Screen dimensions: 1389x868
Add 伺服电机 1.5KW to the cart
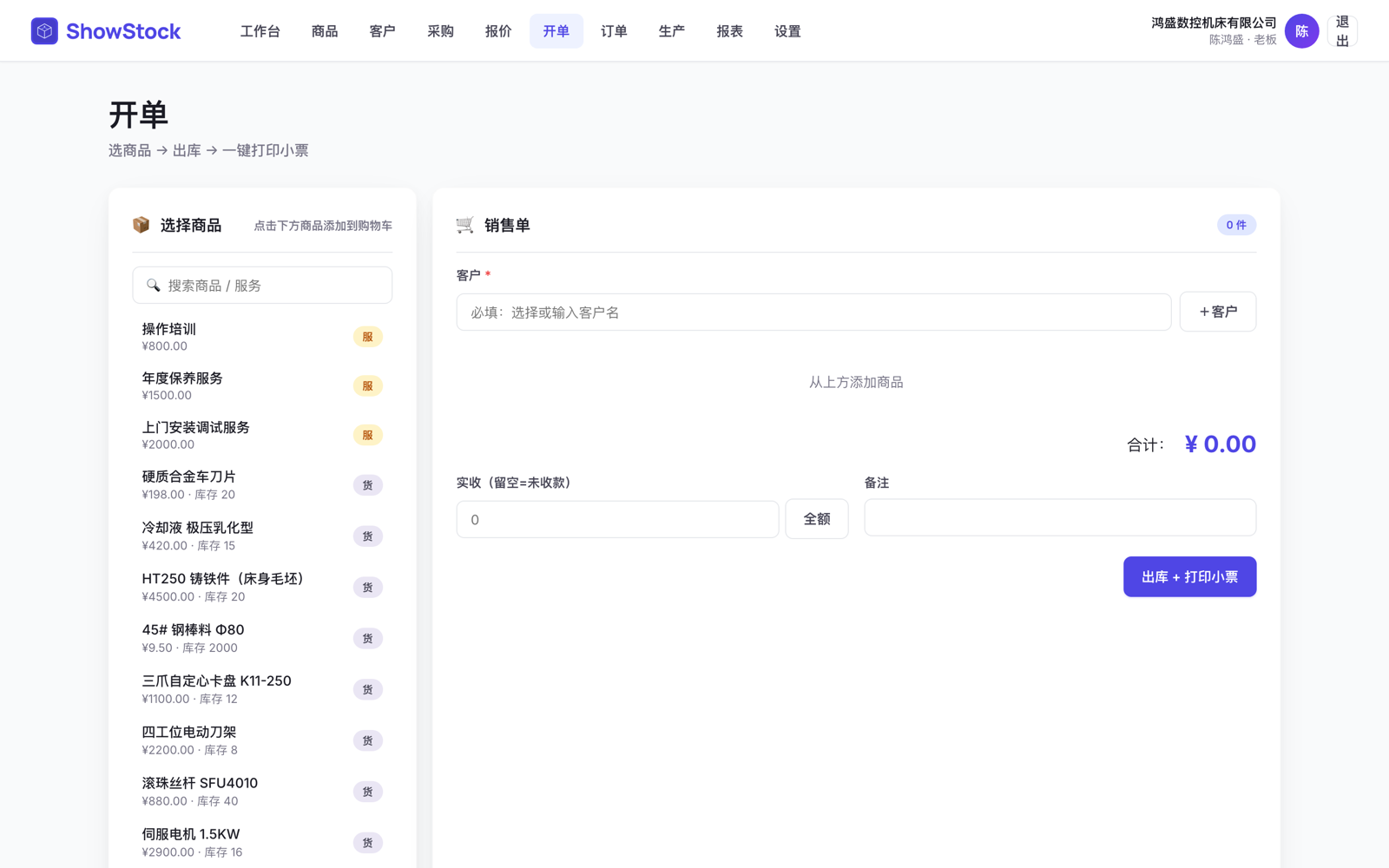click(x=262, y=843)
